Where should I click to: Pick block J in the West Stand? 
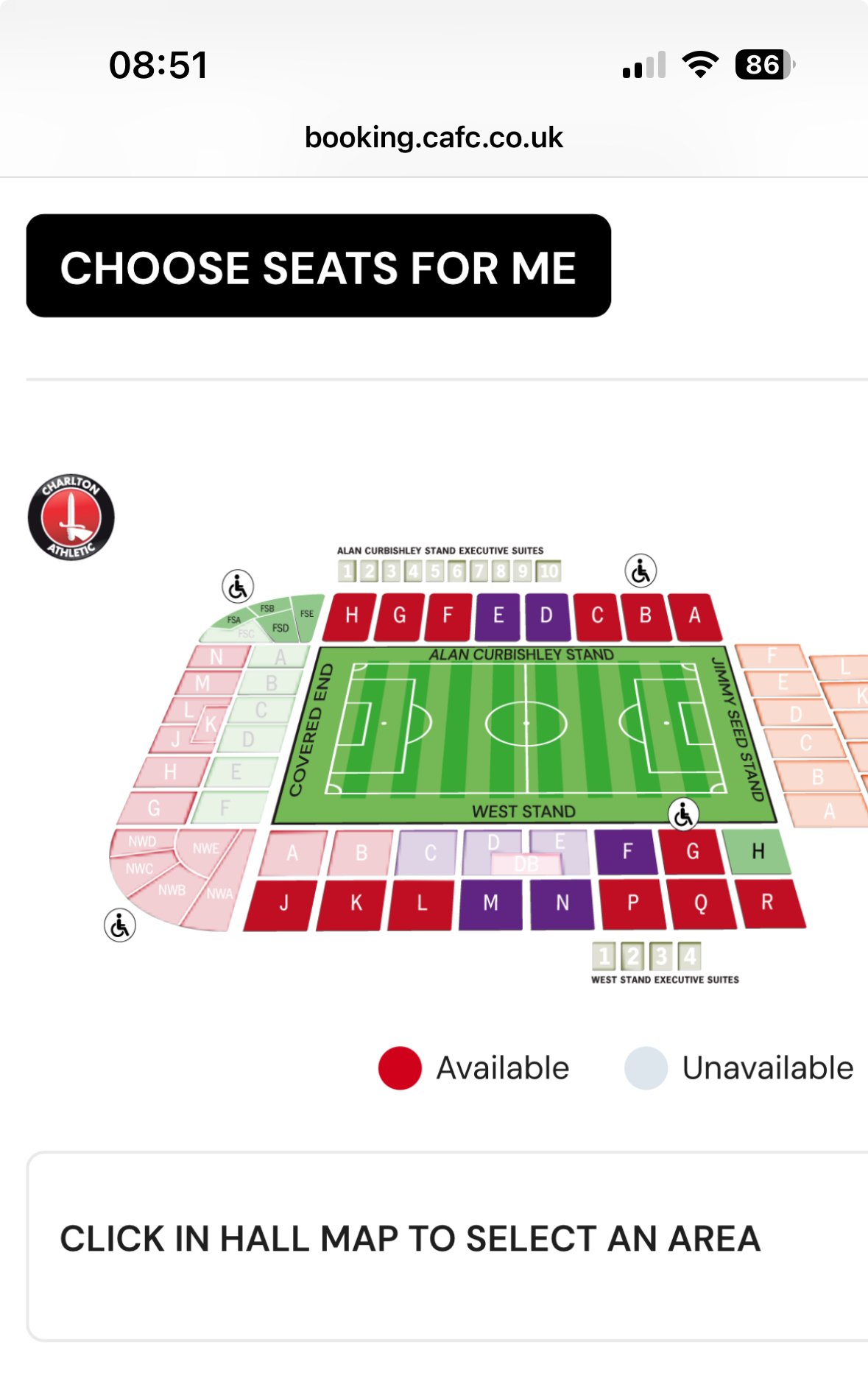pyautogui.click(x=283, y=905)
